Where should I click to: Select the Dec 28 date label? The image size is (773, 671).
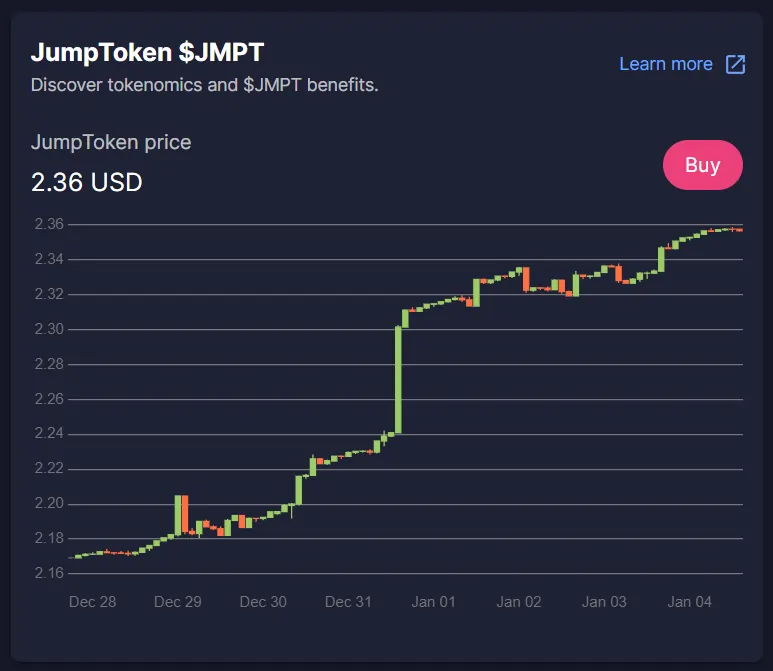pyautogui.click(x=92, y=601)
